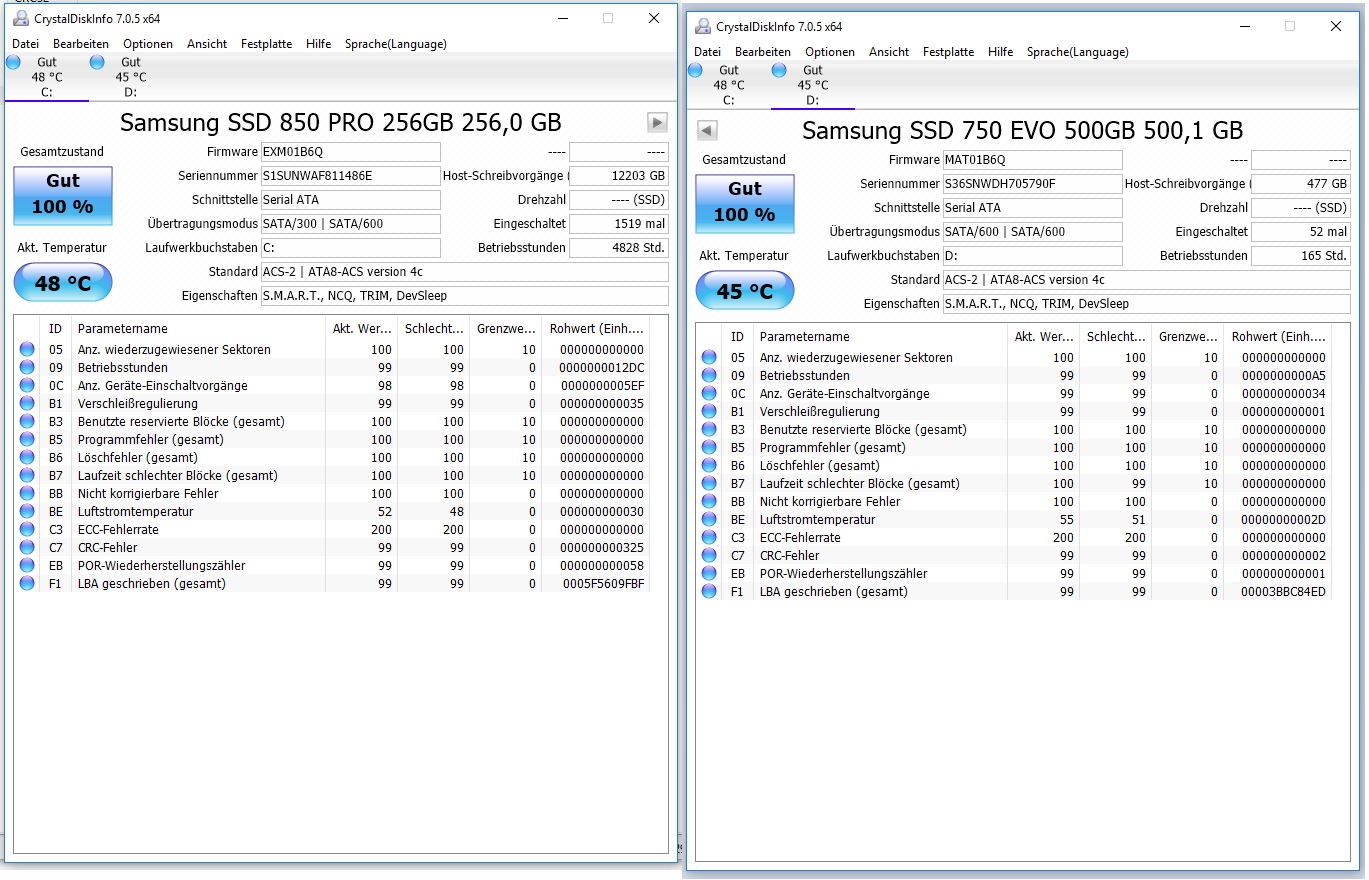Image resolution: width=1369 pixels, height=880 pixels.
Task: Click status orb for Löschfehler in left window
Action: coord(27,458)
